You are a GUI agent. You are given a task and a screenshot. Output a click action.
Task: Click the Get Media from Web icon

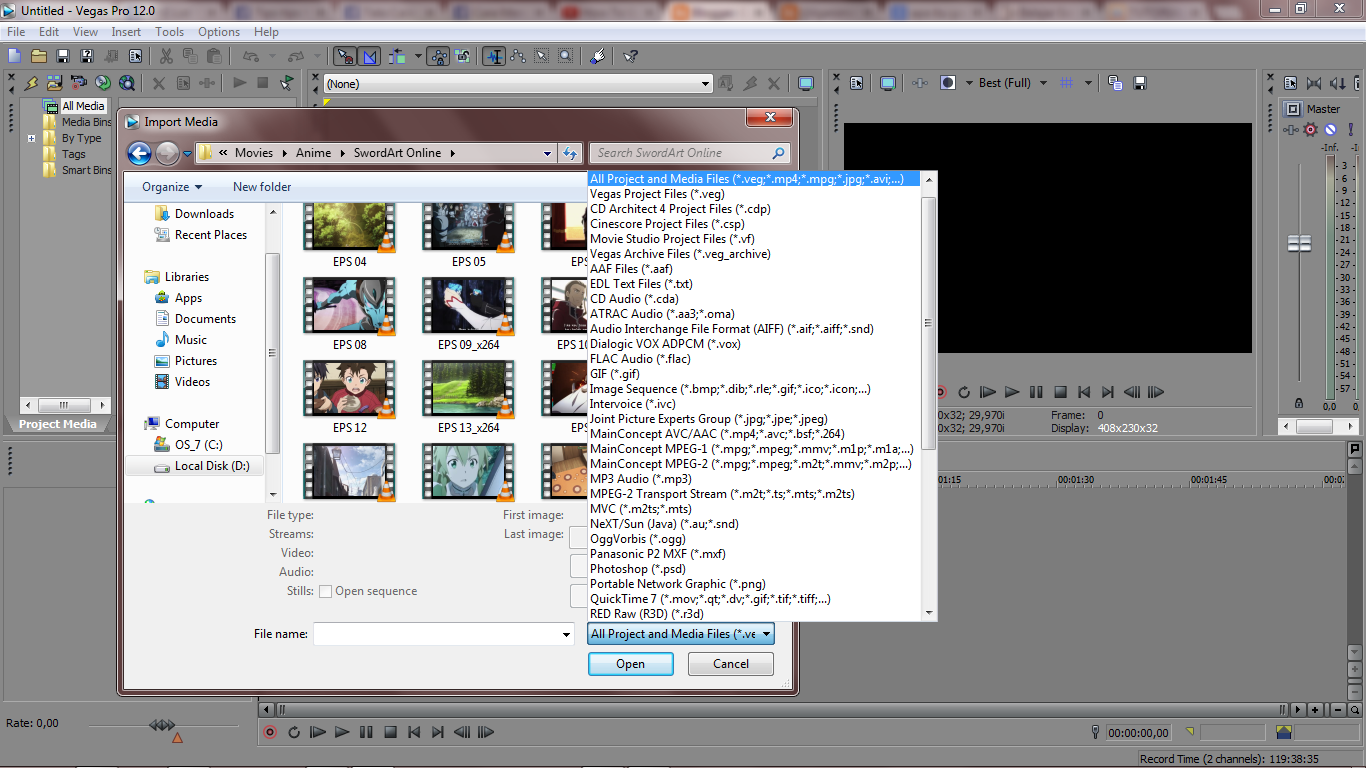pos(127,83)
